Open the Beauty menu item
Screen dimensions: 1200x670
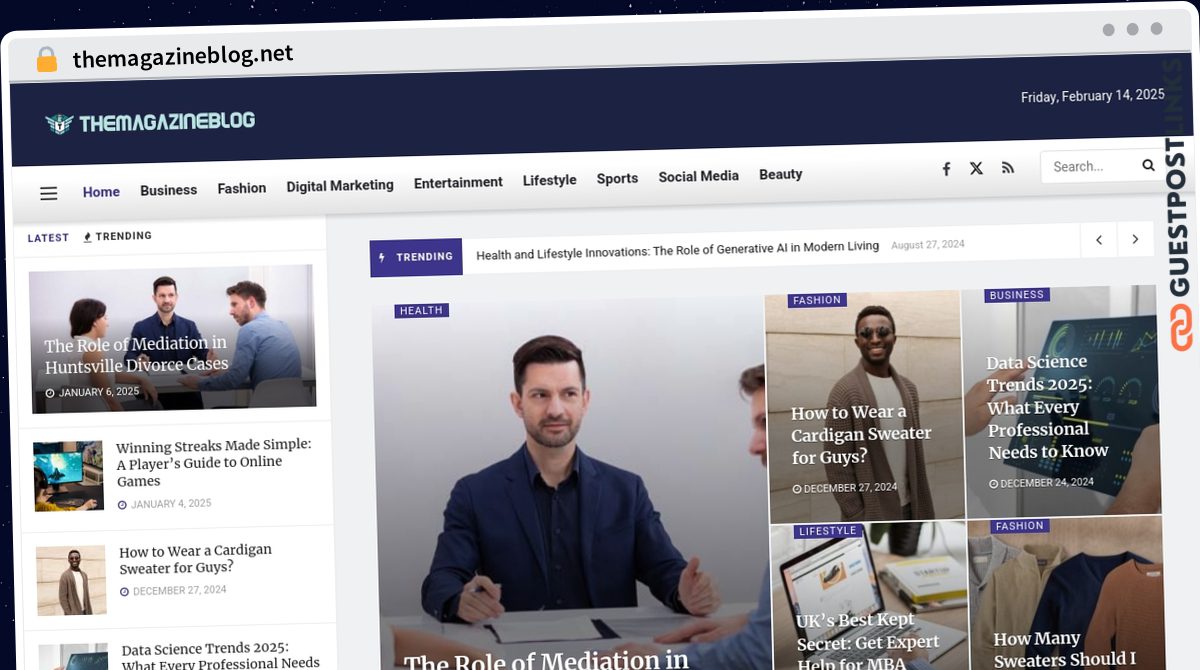click(x=780, y=174)
